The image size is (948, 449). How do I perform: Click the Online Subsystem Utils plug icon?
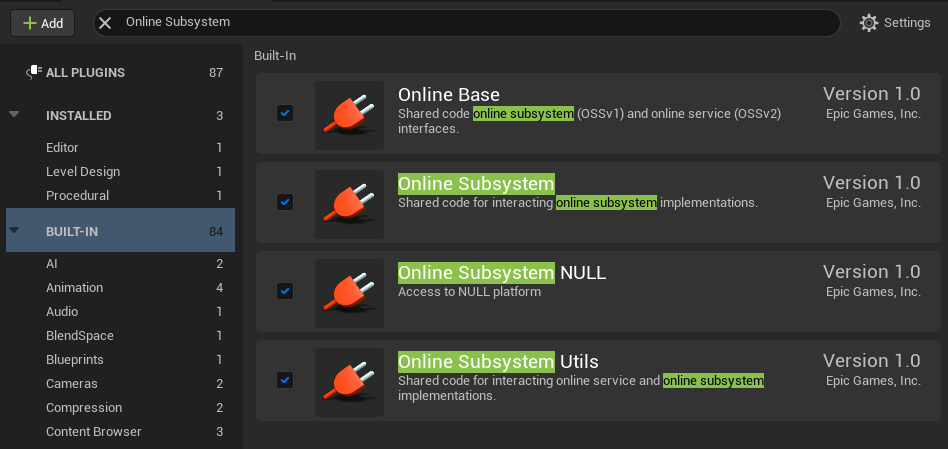click(349, 383)
